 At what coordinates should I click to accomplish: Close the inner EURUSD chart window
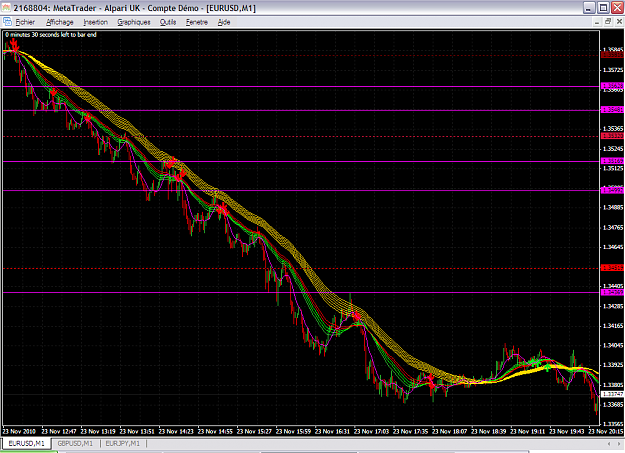pos(619,22)
